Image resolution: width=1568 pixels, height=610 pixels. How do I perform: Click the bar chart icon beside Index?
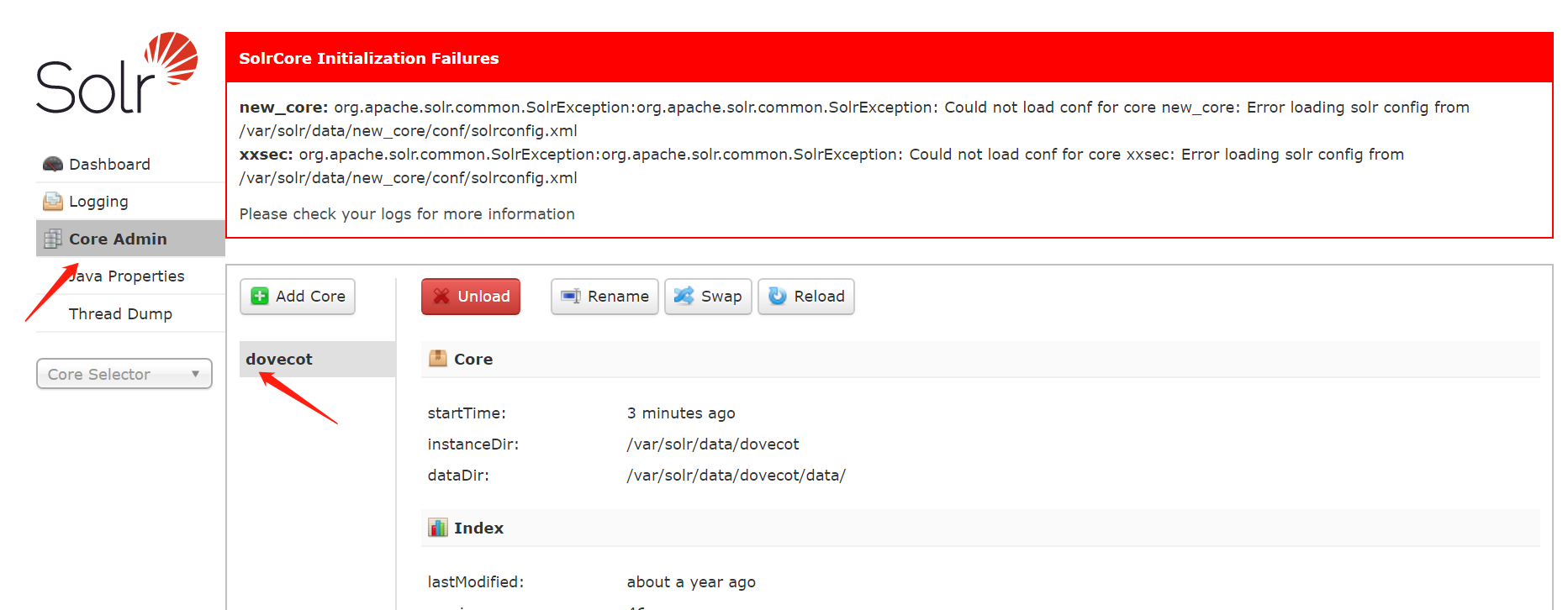coord(438,528)
